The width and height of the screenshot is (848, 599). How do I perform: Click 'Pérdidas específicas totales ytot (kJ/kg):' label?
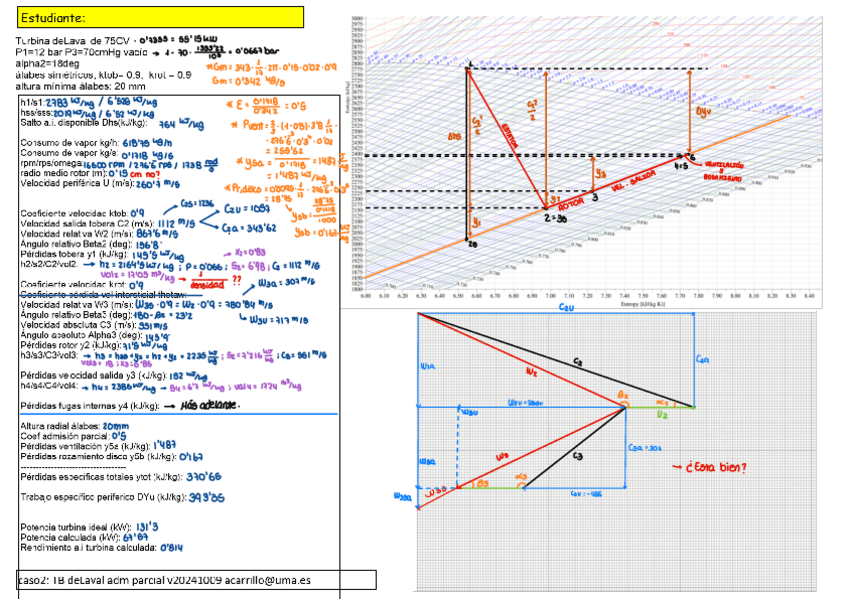pos(101,477)
